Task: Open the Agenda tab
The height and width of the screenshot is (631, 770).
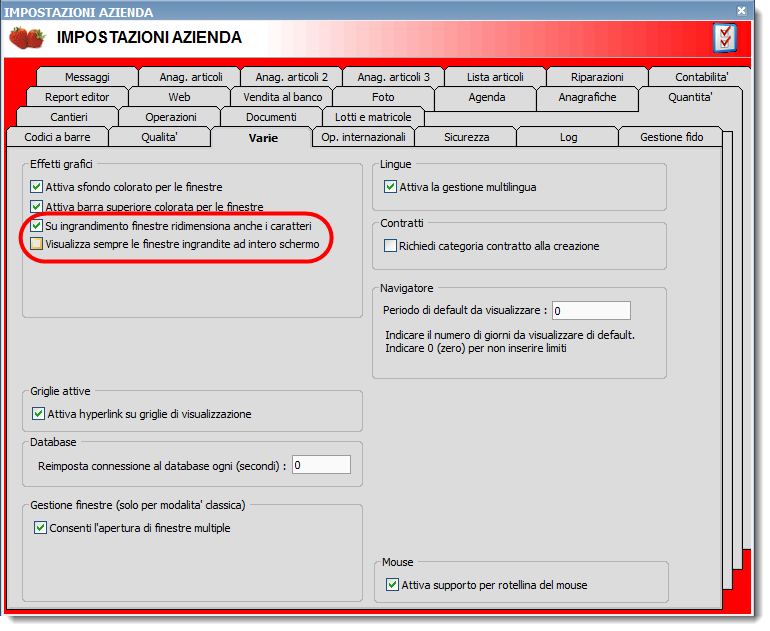Action: pos(487,97)
